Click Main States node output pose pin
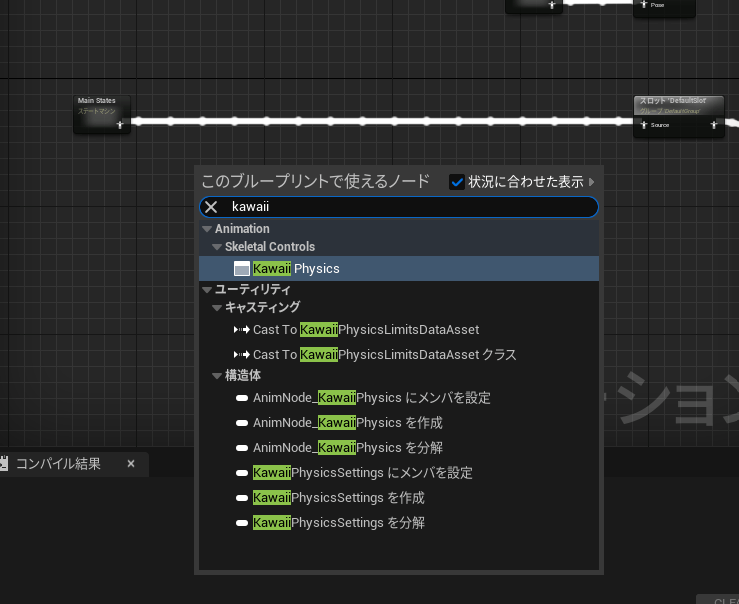This screenshot has height=604, width=739. click(120, 125)
